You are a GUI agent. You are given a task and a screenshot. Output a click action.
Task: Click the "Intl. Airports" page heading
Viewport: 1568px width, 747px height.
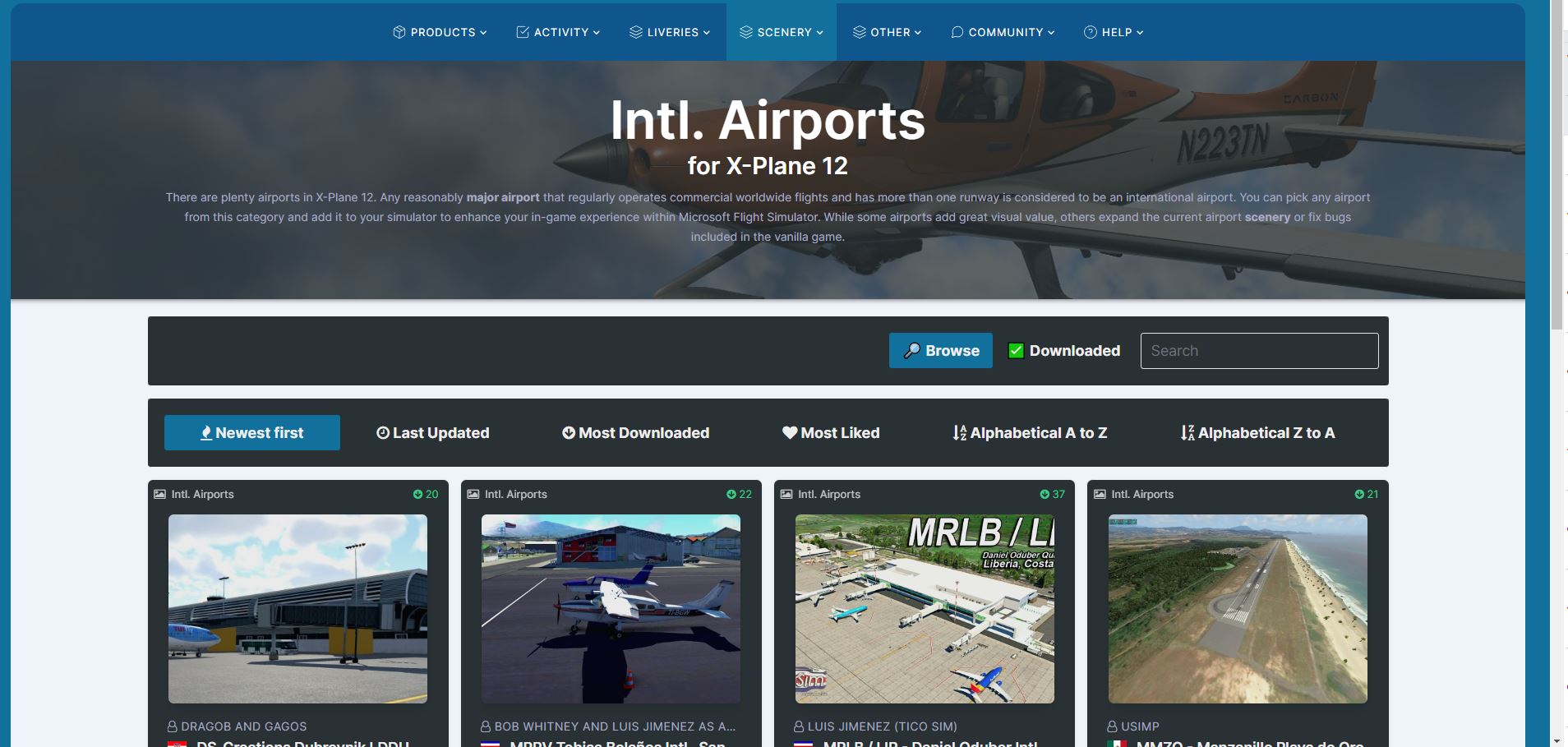[x=768, y=121]
